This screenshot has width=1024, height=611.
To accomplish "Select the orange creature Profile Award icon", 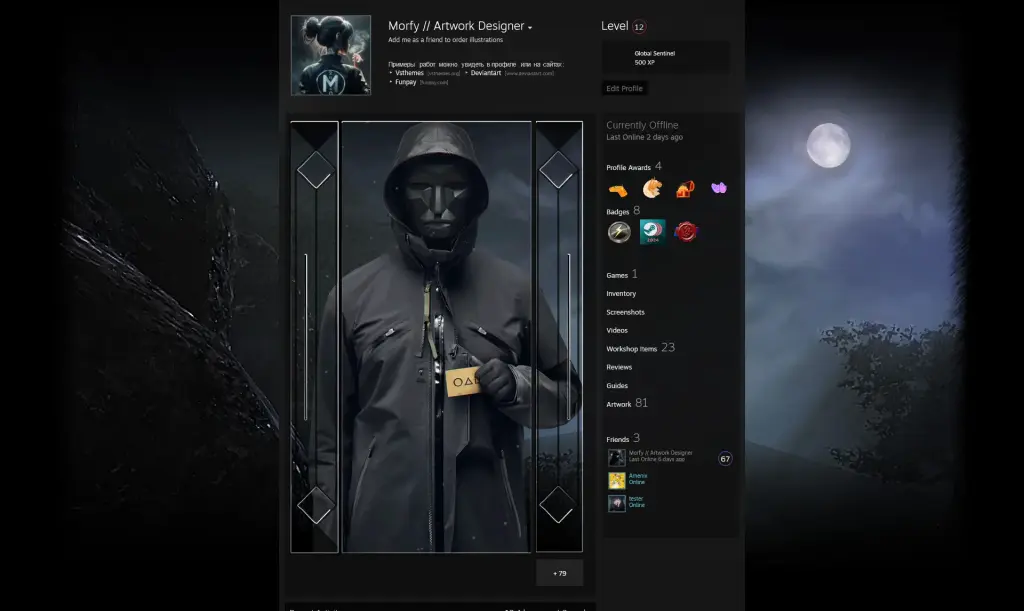I will 652,187.
